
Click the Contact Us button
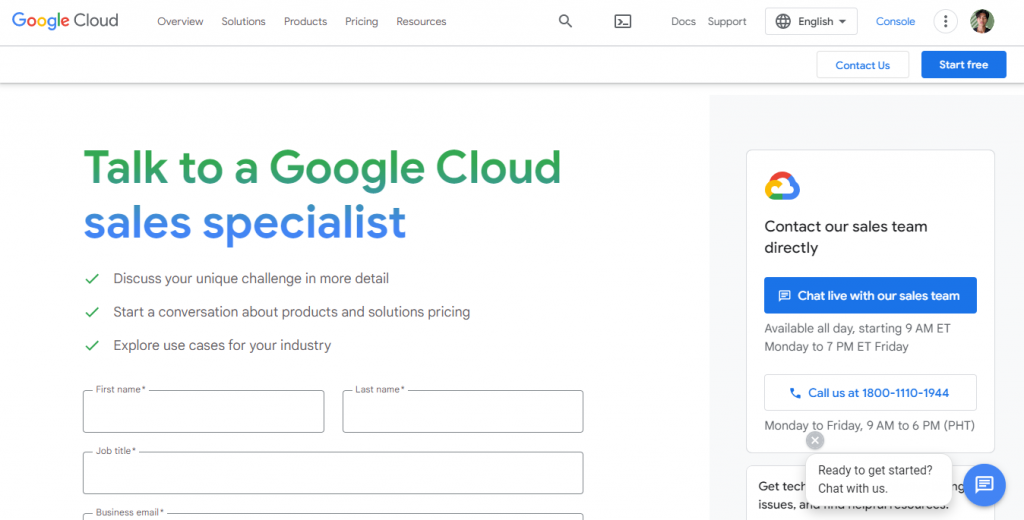(x=862, y=65)
